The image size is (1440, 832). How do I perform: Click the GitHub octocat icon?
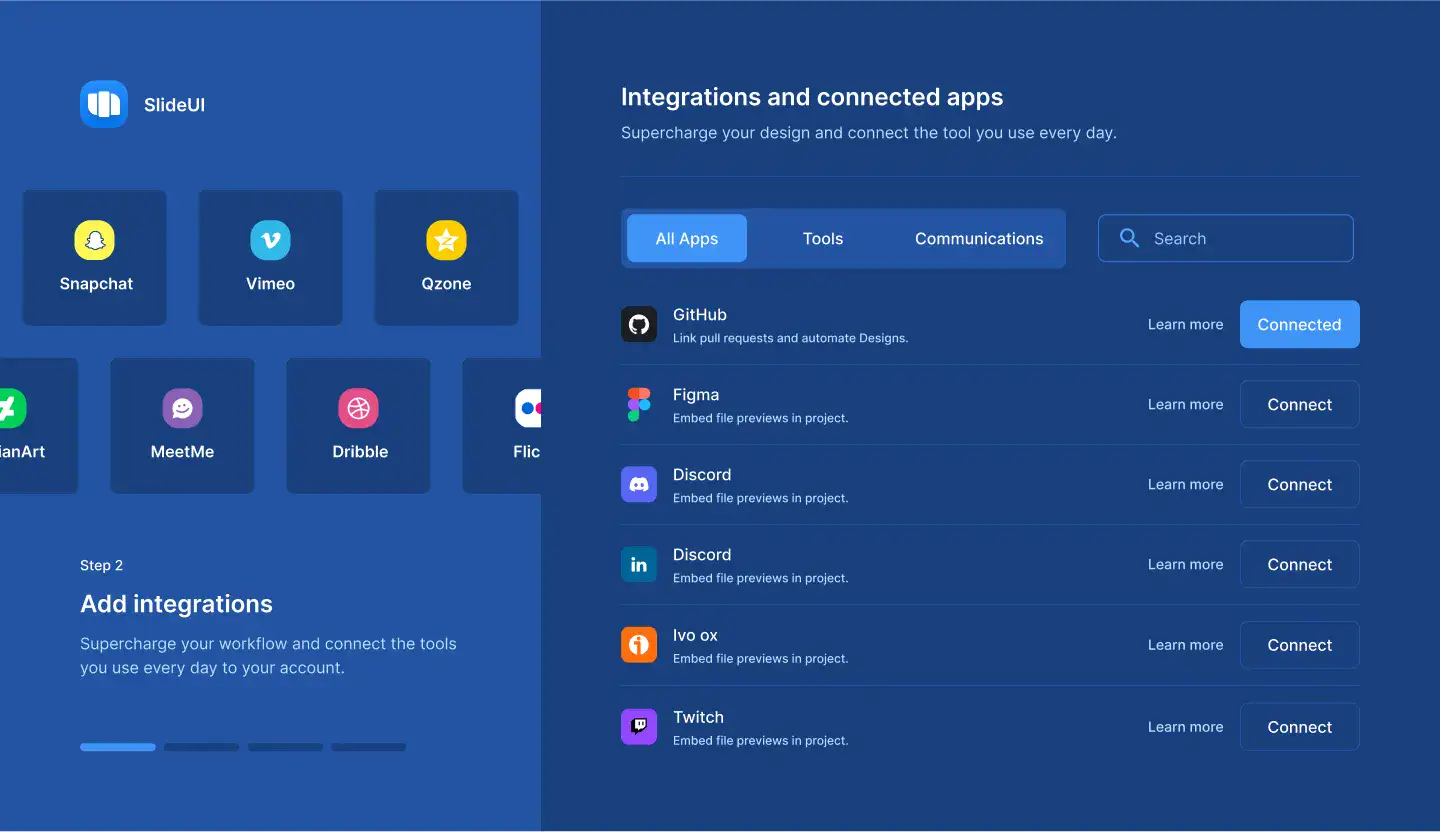639,324
